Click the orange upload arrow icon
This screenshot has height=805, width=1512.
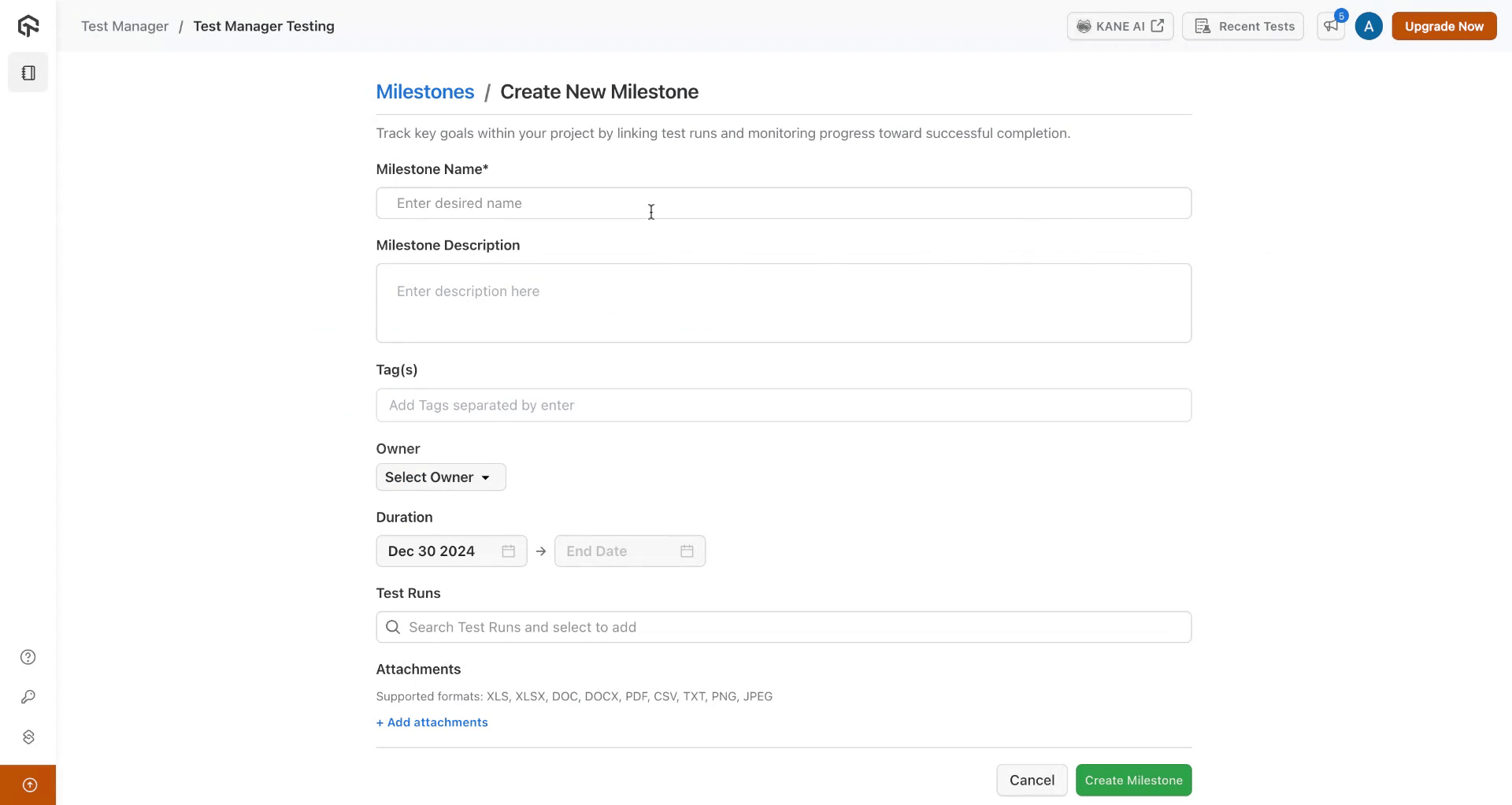point(29,785)
